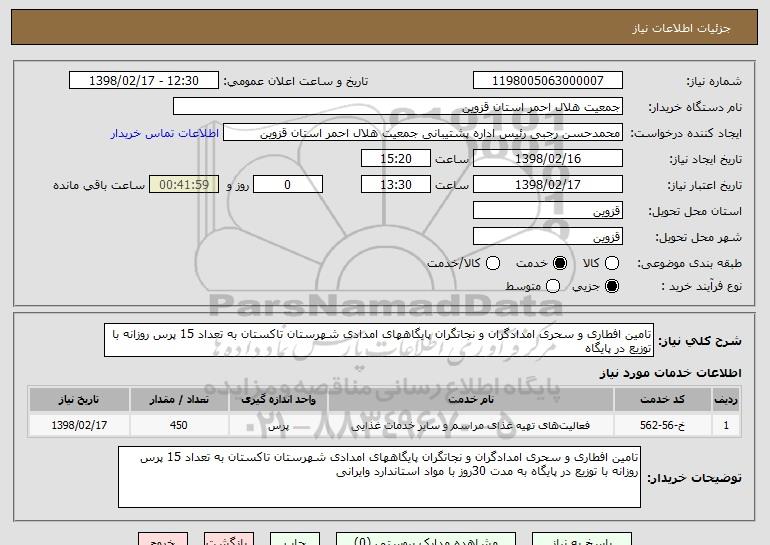Focus the شهر محل تحویل field
The width and height of the screenshot is (770, 545).
click(546, 237)
